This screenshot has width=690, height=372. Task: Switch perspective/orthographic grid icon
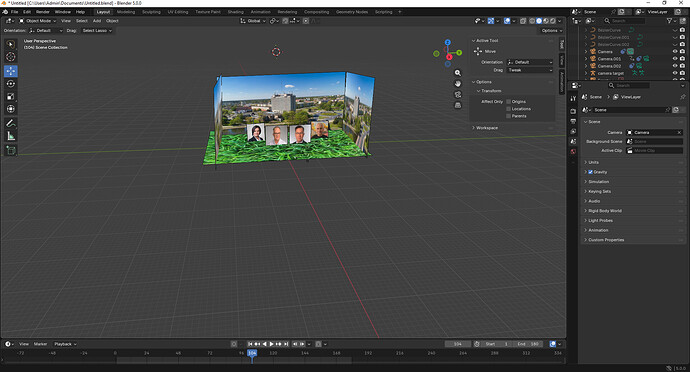coord(458,105)
